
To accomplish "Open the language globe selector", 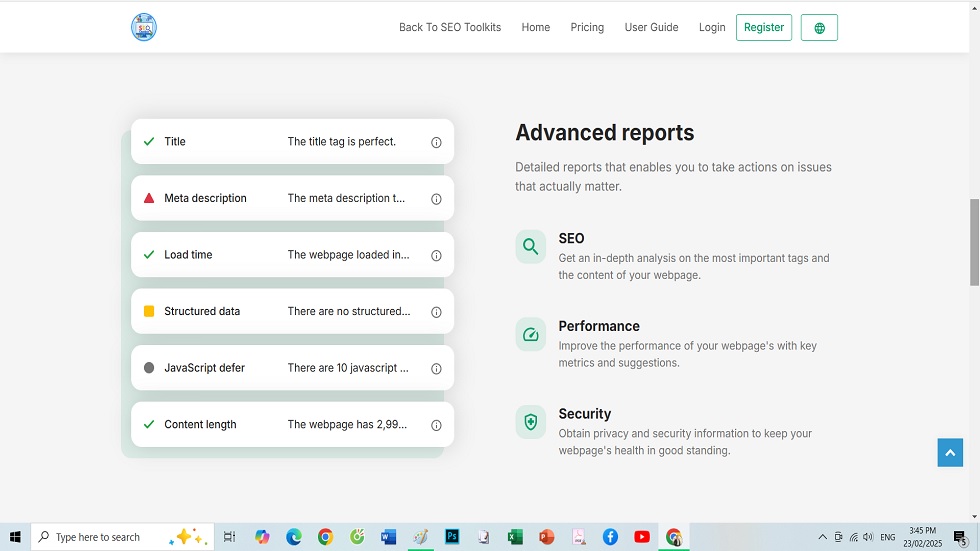I will coord(819,28).
